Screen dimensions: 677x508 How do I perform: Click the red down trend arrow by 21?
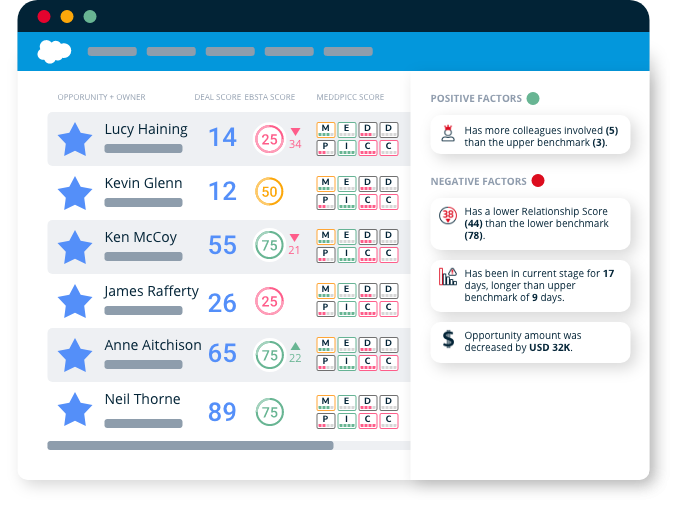tap(294, 237)
